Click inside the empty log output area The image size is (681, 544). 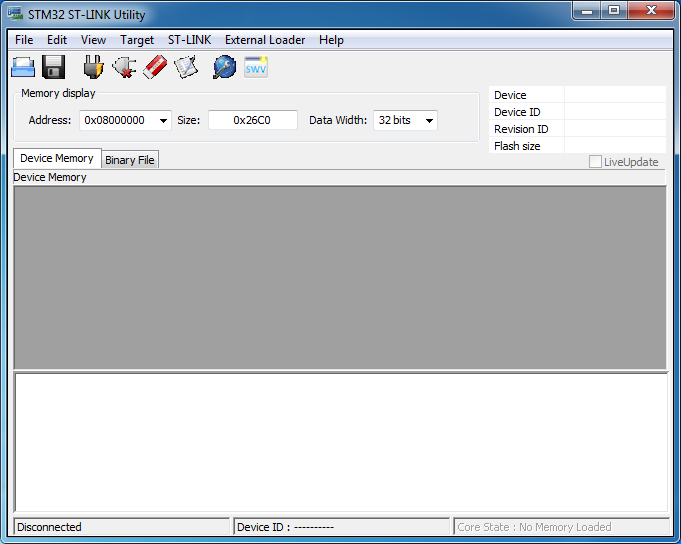340,442
